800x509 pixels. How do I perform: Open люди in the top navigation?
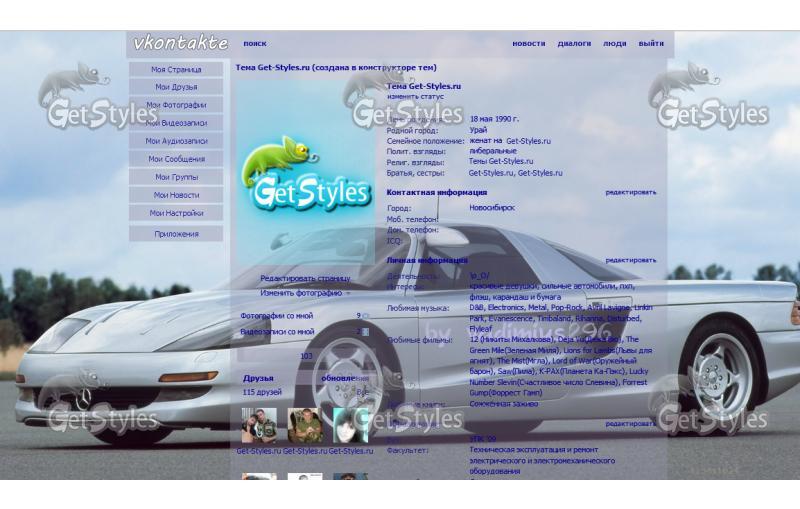coord(615,44)
